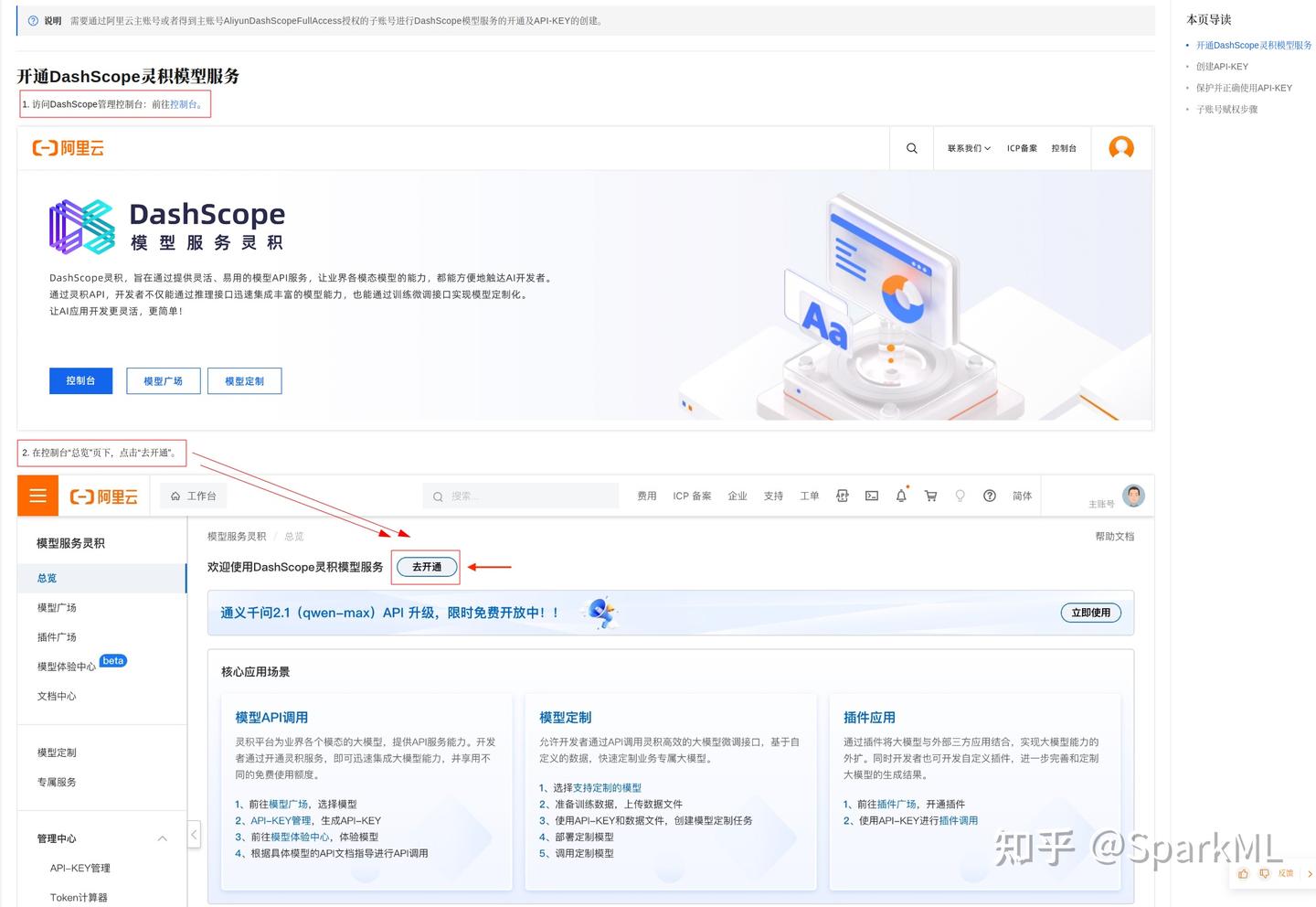Click the 反馈 chevron to collapse the feedback bar
1316x907 pixels.
tap(1311, 874)
